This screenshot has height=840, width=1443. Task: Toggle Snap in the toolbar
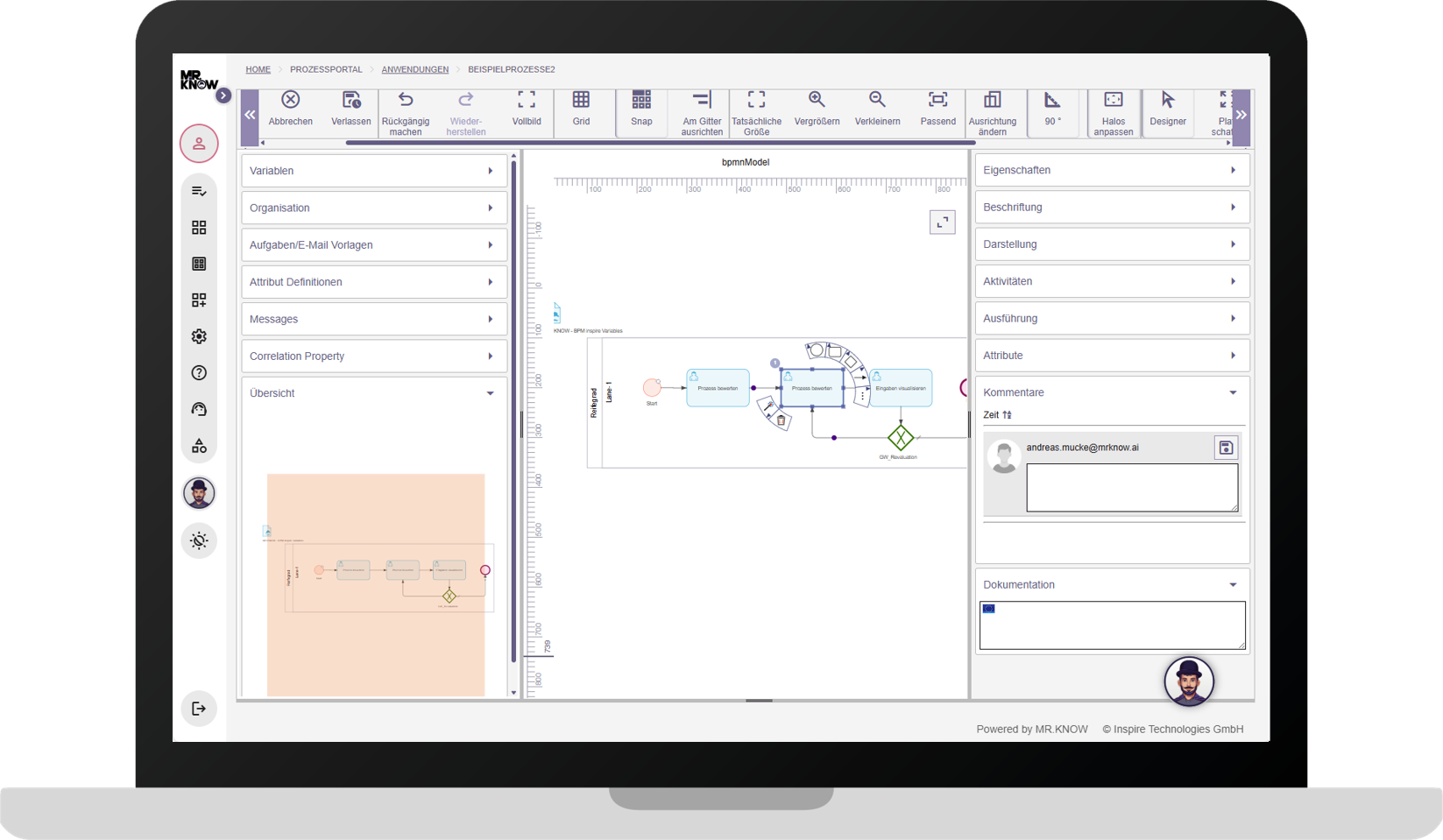[x=641, y=100]
